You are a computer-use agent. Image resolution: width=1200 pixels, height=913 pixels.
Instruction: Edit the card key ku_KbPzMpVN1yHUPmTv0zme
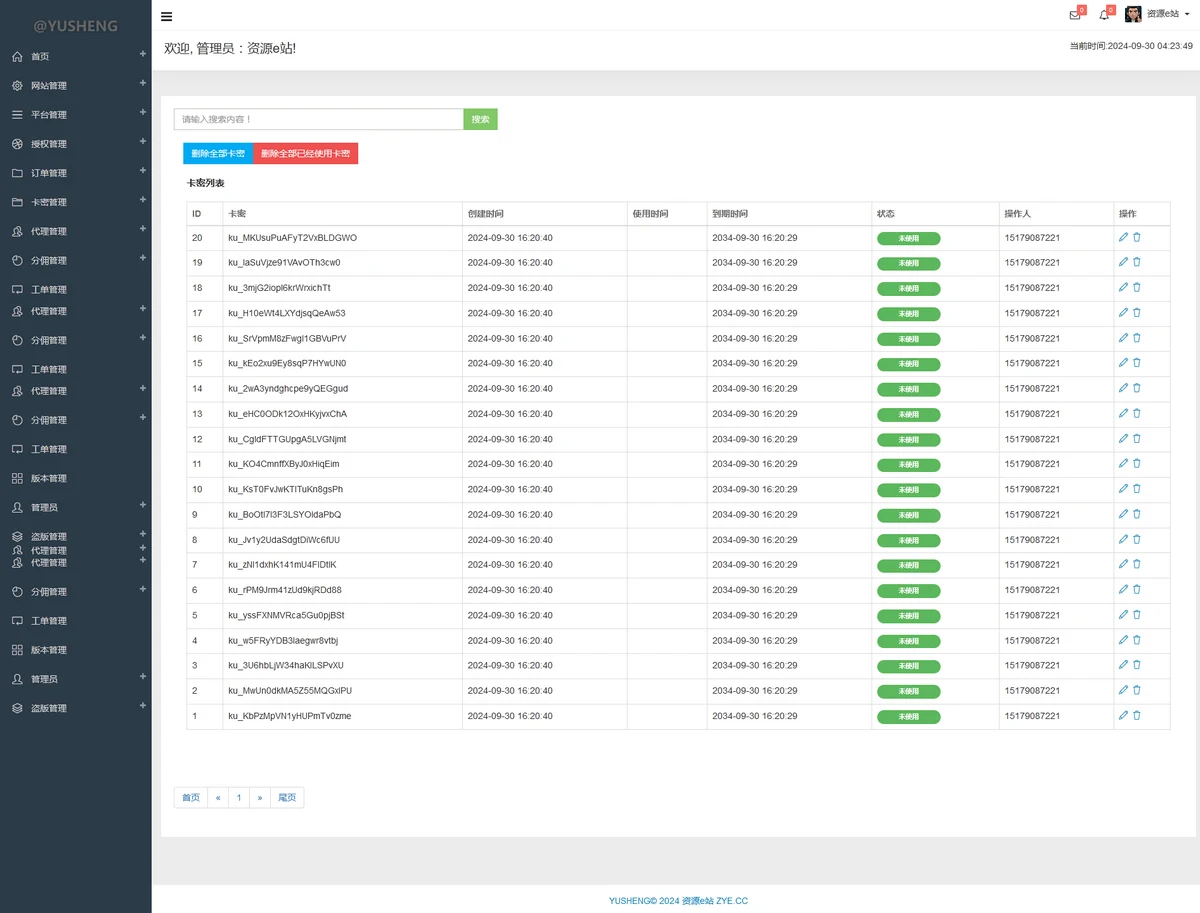pyautogui.click(x=1123, y=715)
